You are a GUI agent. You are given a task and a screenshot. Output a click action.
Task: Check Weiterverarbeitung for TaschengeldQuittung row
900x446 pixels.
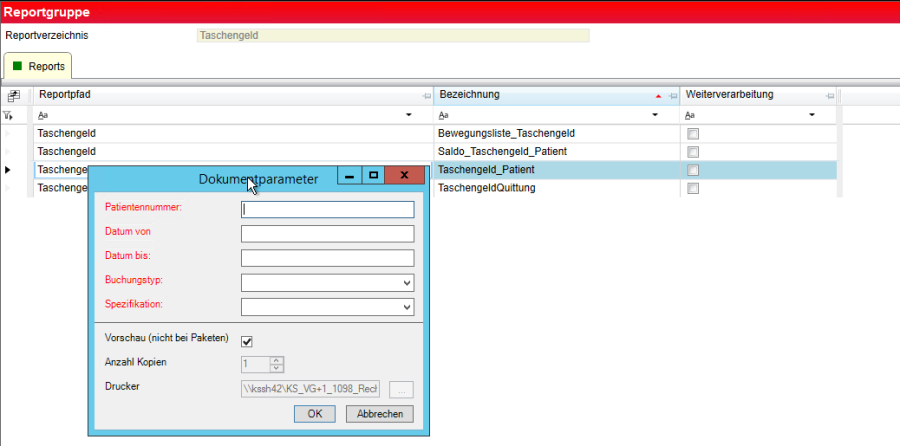click(692, 189)
